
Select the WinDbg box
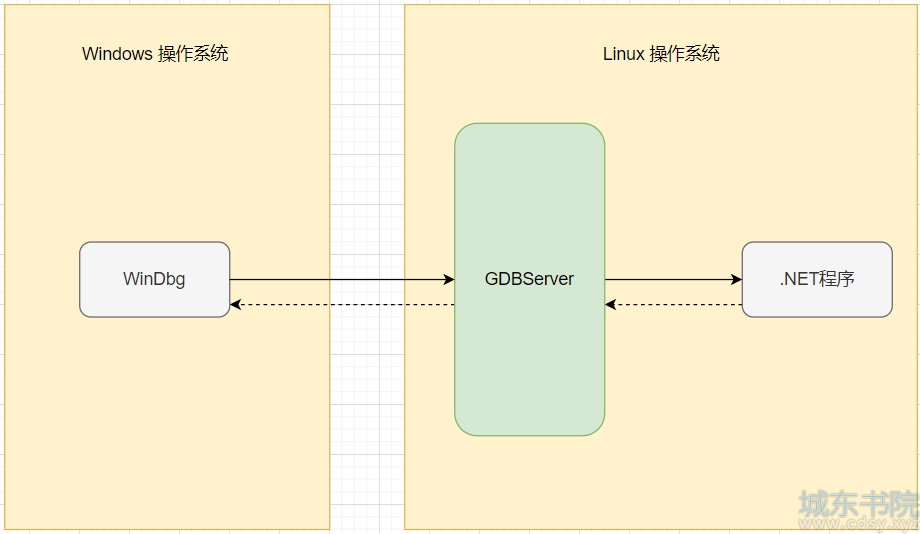pos(154,279)
